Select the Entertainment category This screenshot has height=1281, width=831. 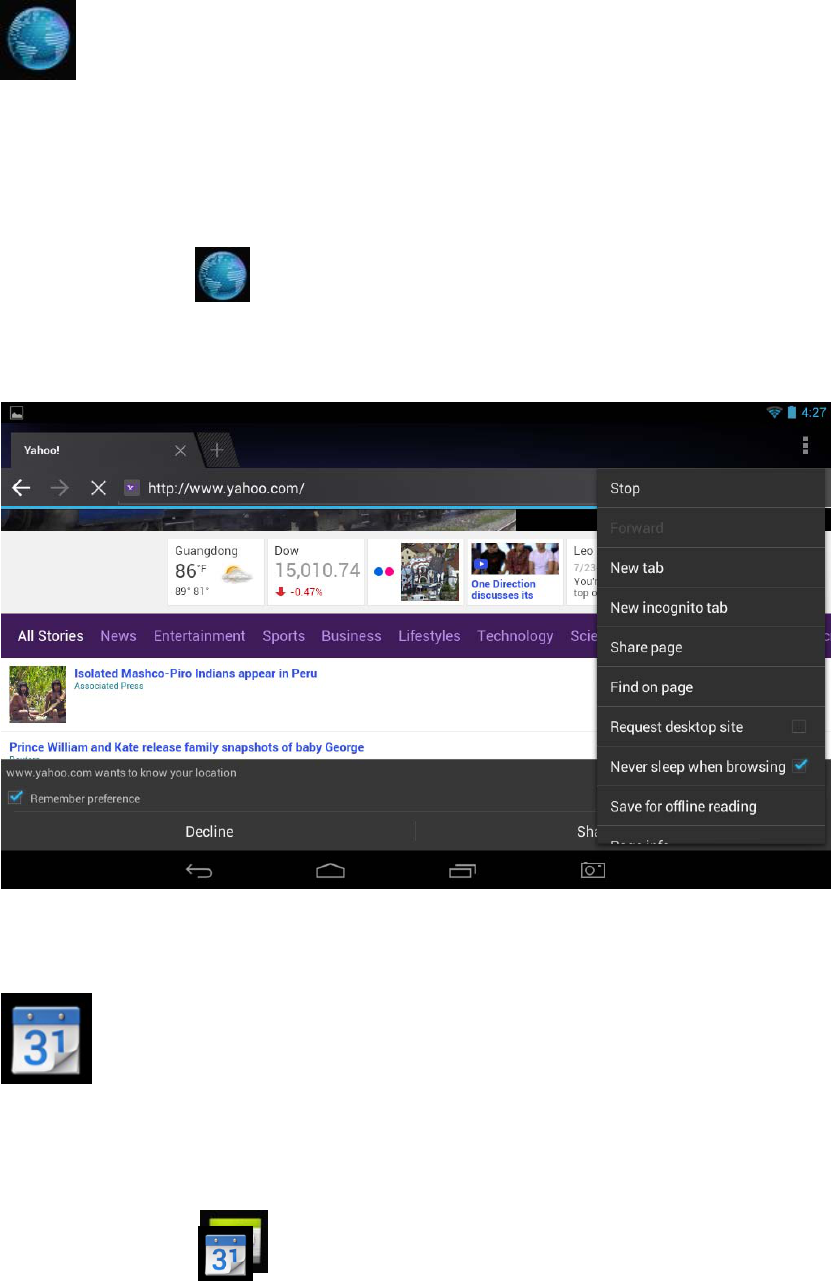pos(199,636)
